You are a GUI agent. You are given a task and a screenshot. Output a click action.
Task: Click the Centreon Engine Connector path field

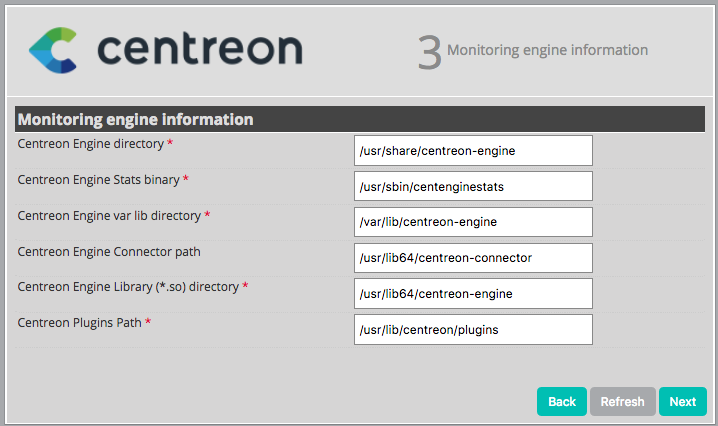tap(473, 258)
